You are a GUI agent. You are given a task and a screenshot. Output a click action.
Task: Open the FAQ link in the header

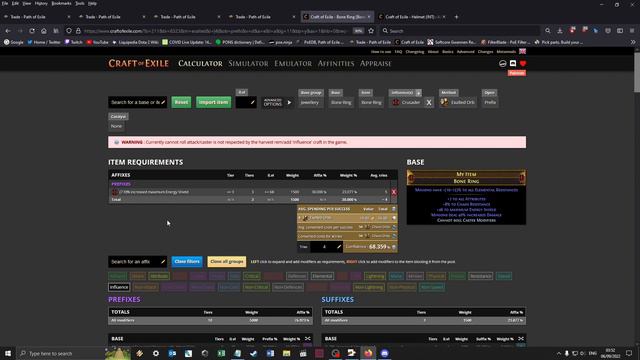click(398, 52)
